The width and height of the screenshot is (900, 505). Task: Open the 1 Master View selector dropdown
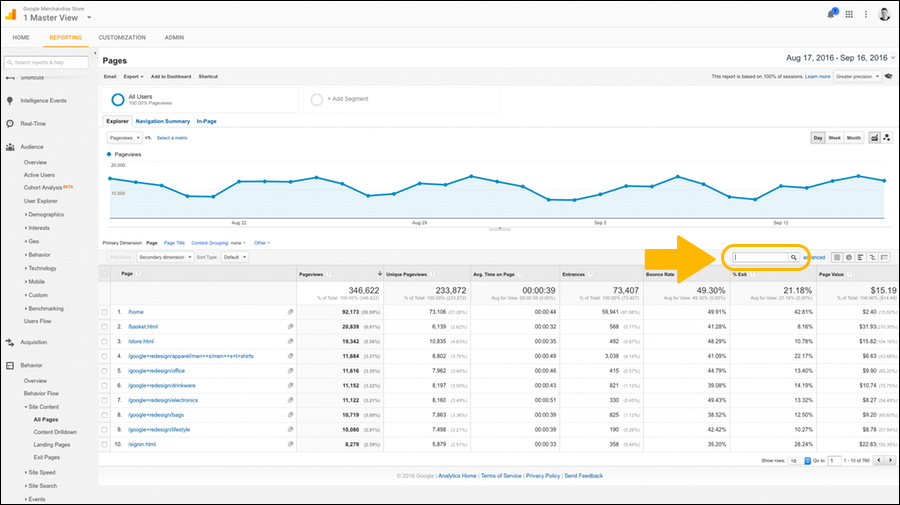pos(57,18)
